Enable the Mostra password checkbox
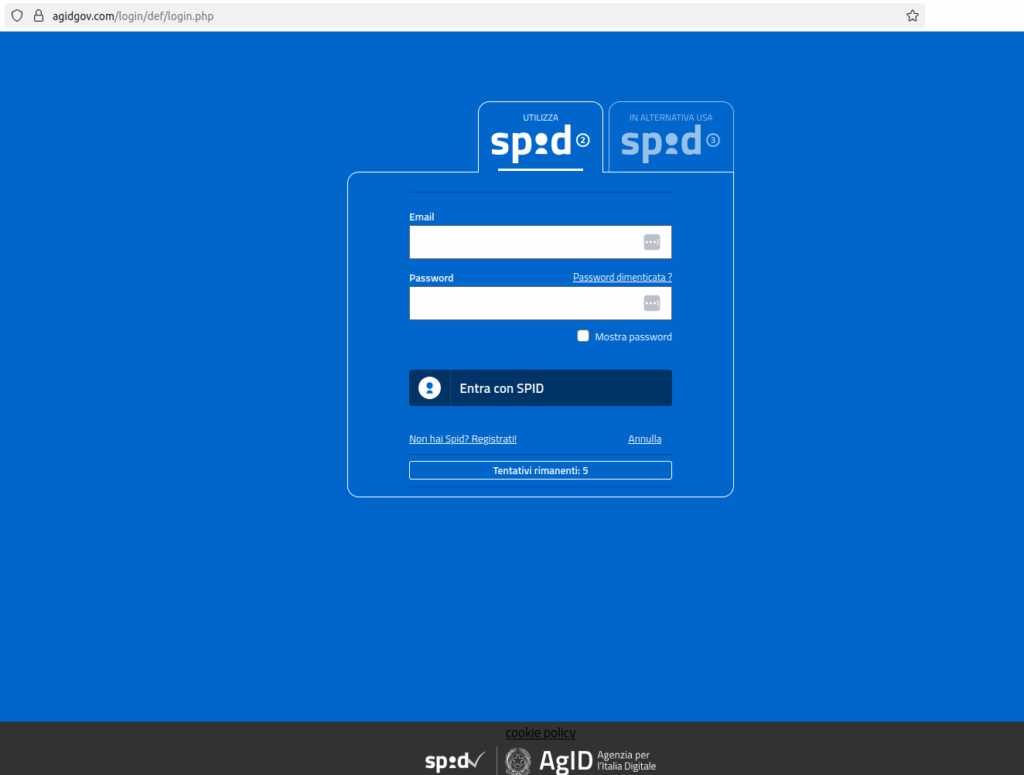 tap(583, 336)
